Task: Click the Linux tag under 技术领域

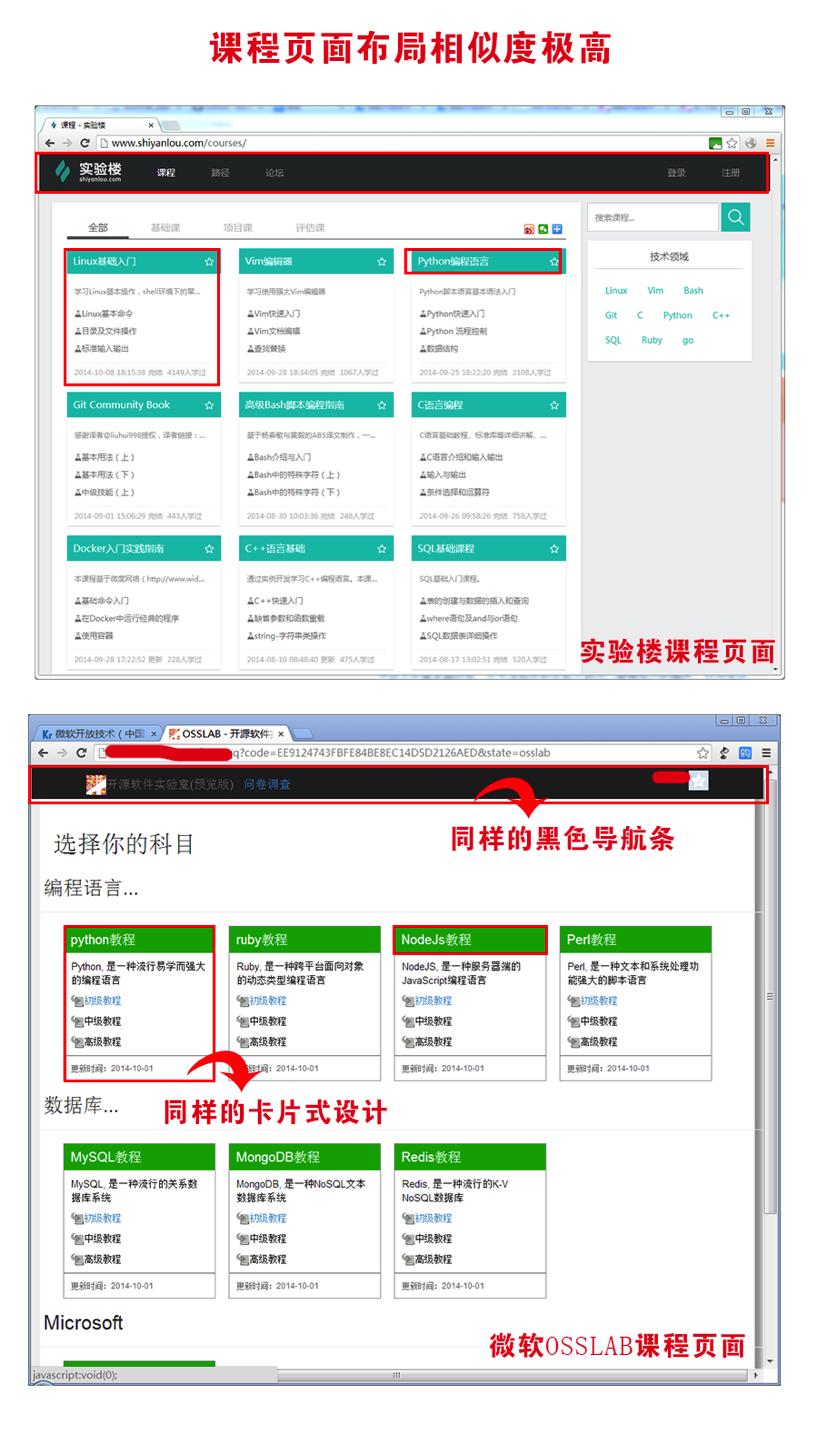Action: 616,291
